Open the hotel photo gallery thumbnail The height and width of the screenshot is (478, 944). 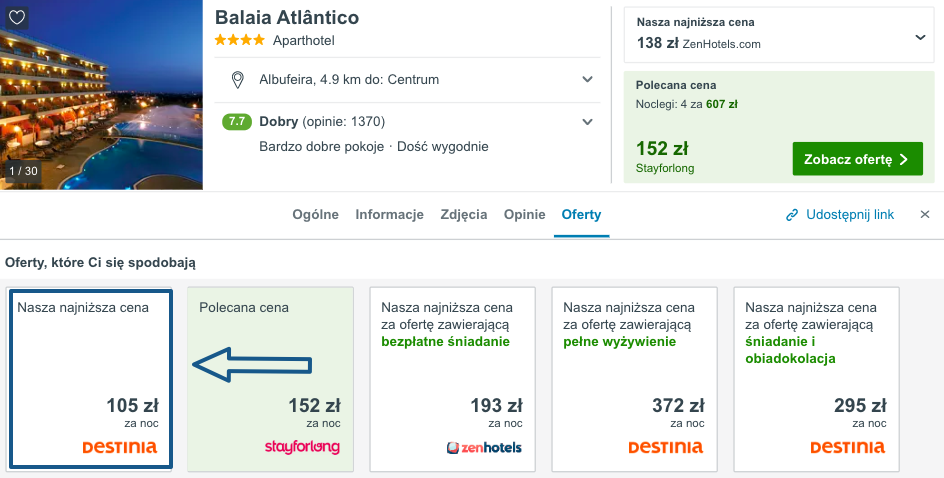(x=101, y=95)
